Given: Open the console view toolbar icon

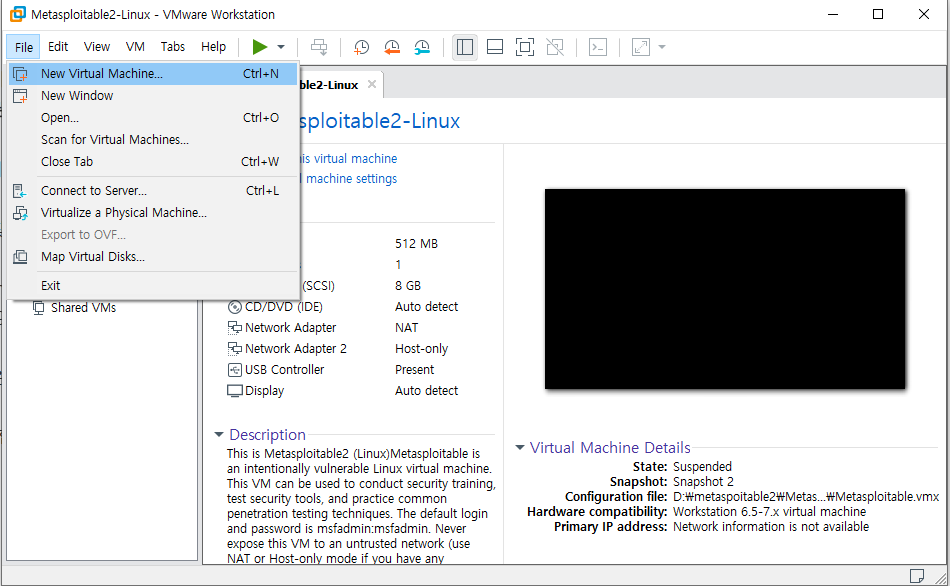Looking at the screenshot, I should (x=598, y=47).
